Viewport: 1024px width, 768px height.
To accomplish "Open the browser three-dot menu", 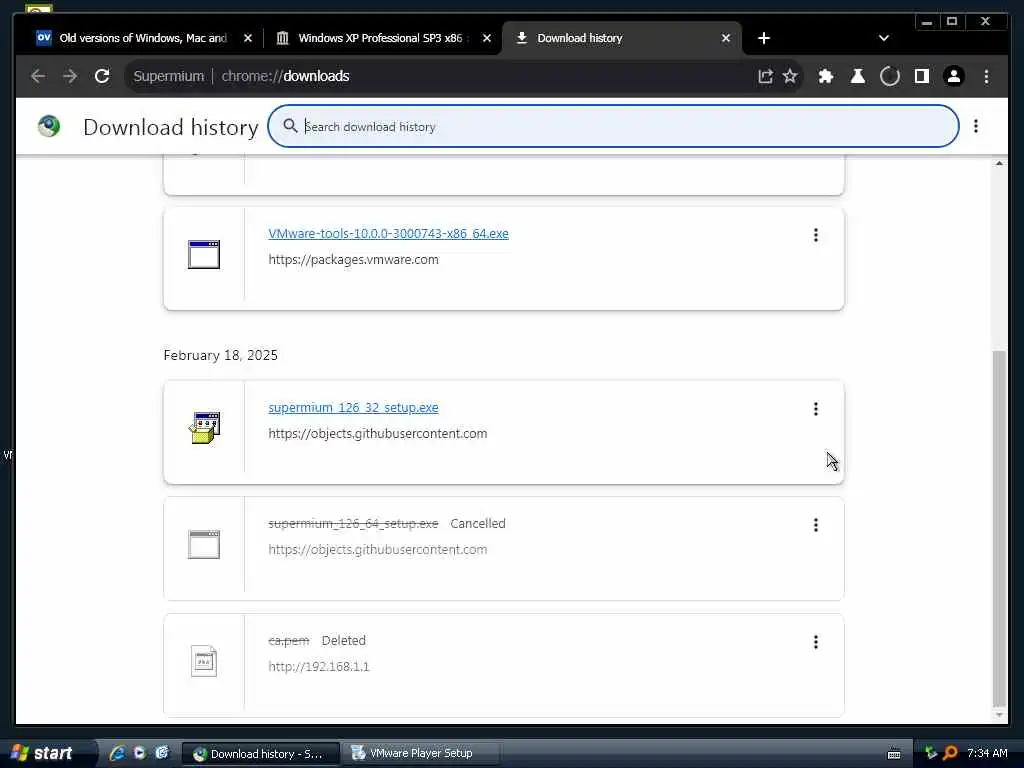I will coord(986,76).
